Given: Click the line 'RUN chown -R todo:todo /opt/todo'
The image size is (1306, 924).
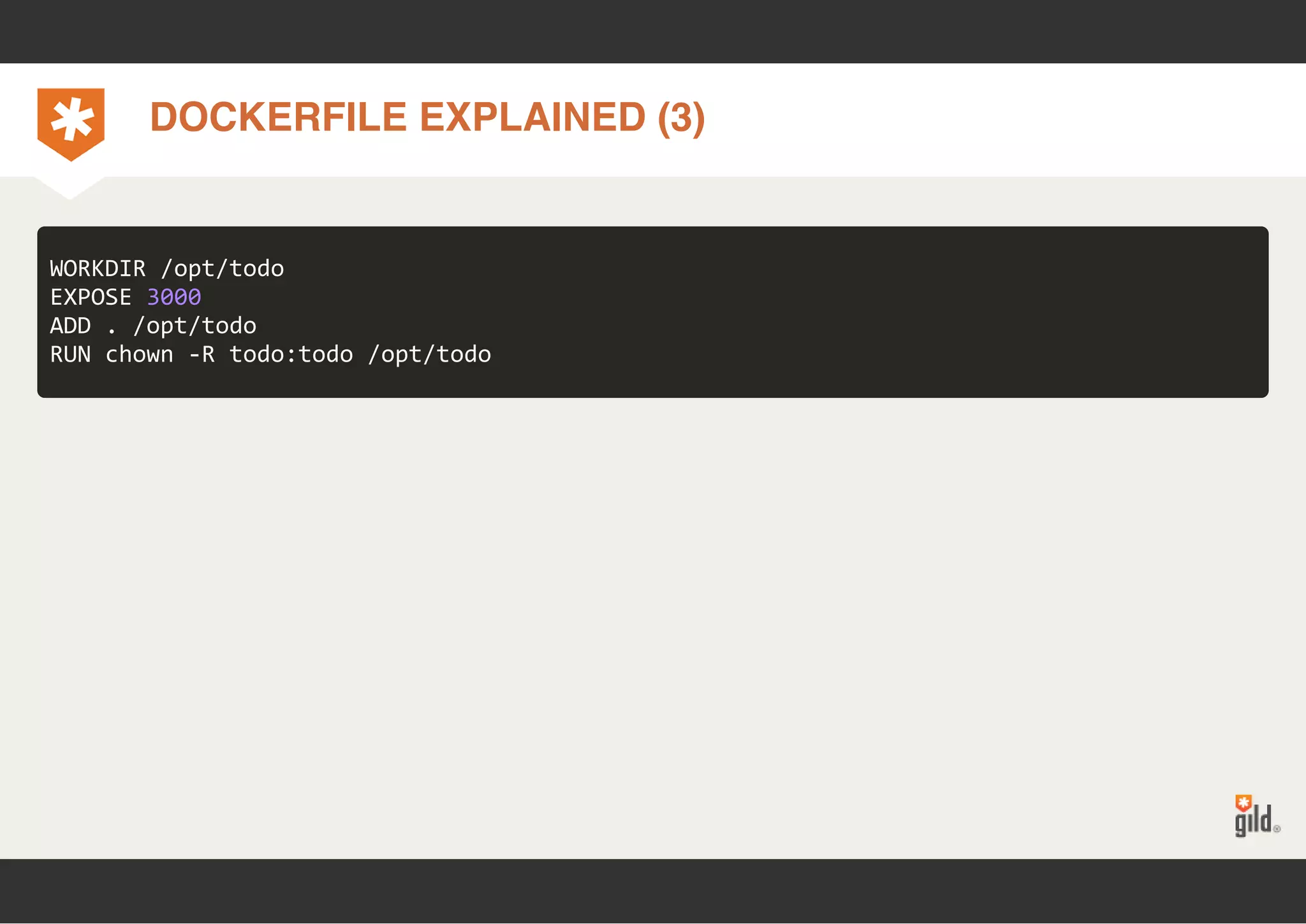Looking at the screenshot, I should pos(270,355).
